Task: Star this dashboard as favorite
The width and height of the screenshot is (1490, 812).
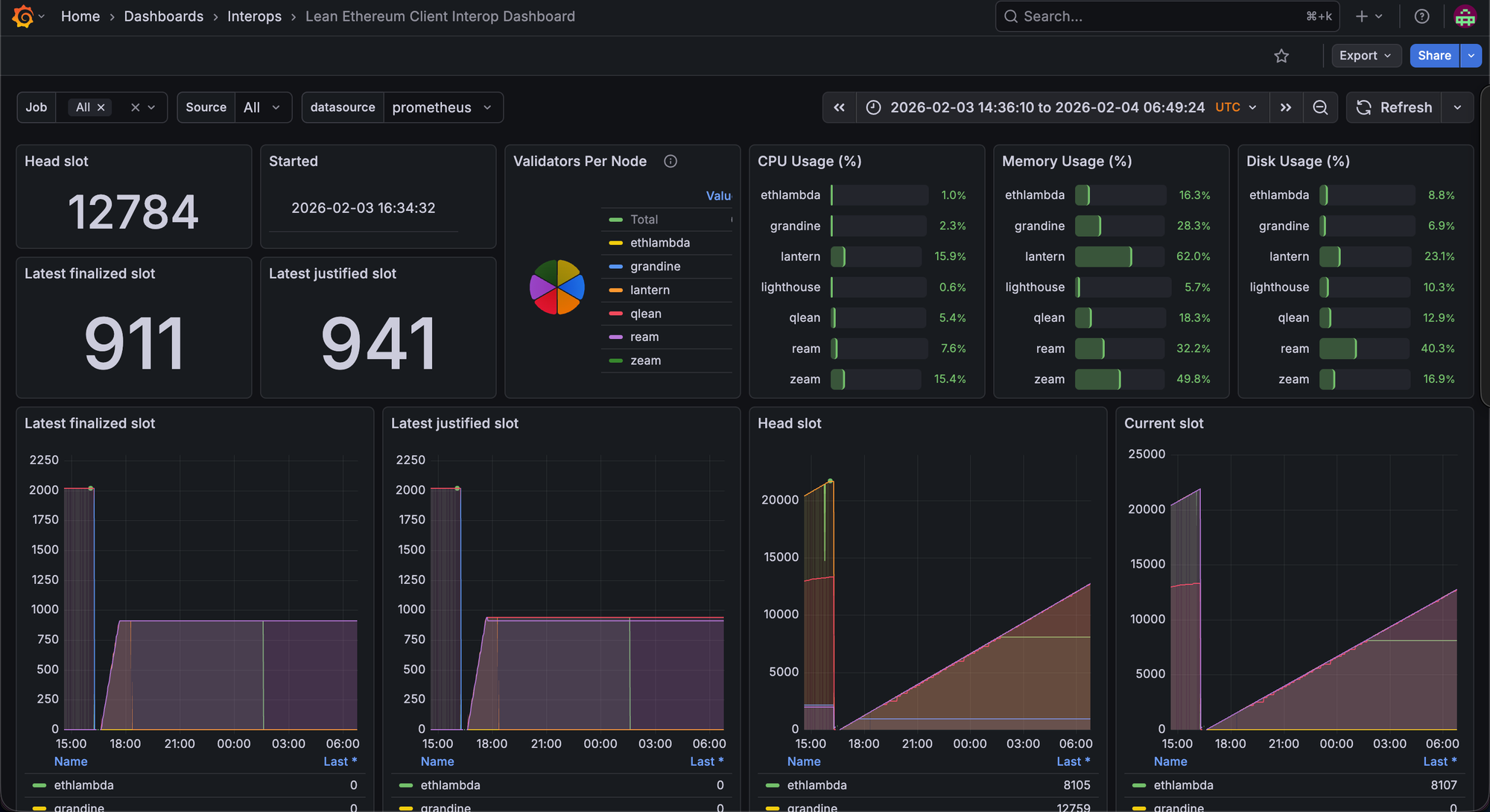Action: point(1281,56)
